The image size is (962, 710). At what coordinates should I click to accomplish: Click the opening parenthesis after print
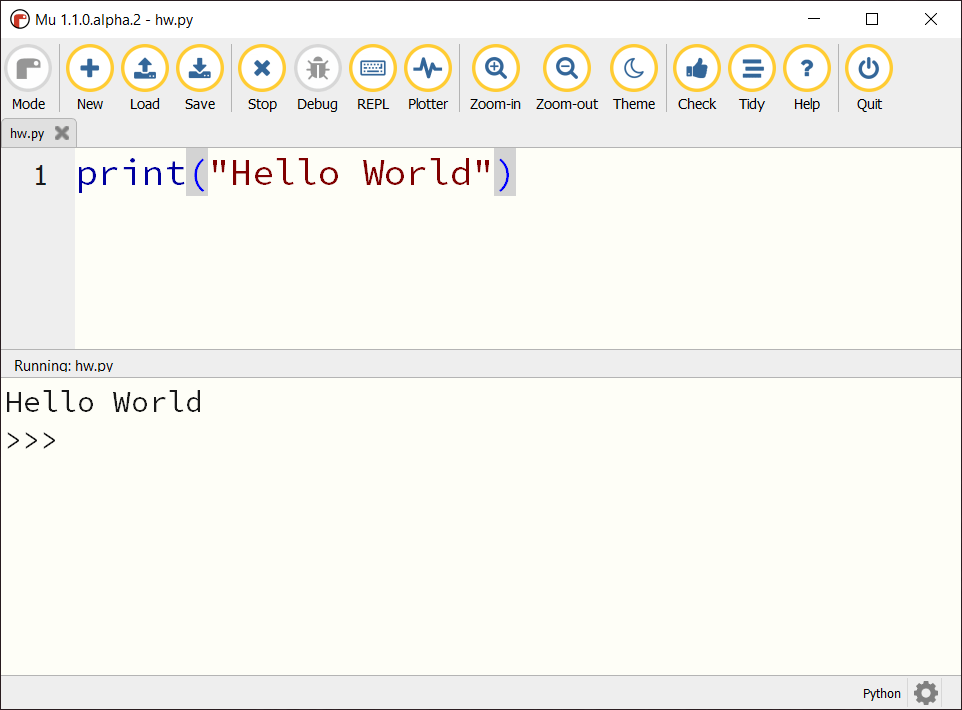(198, 173)
